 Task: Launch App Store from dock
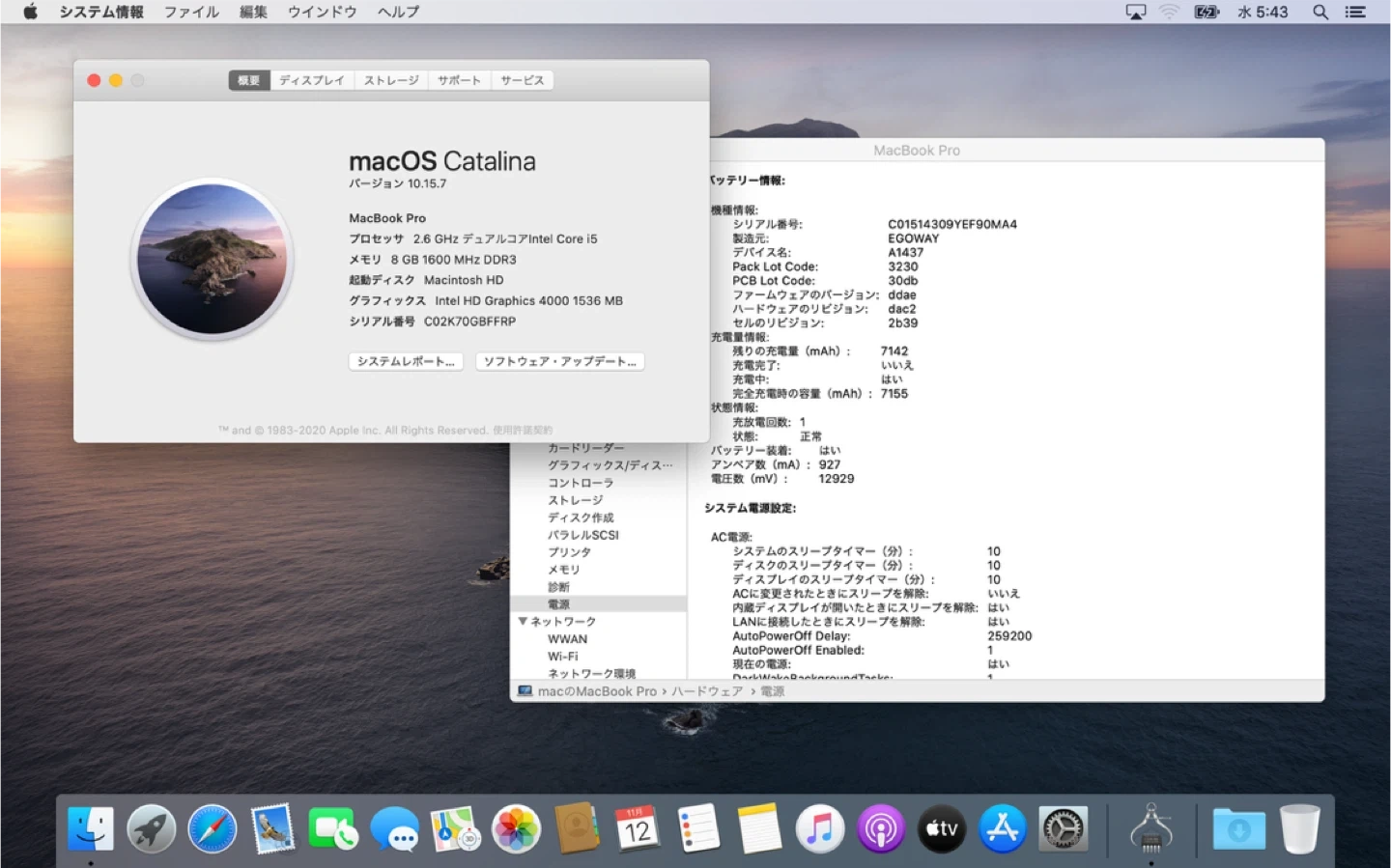point(1003,829)
